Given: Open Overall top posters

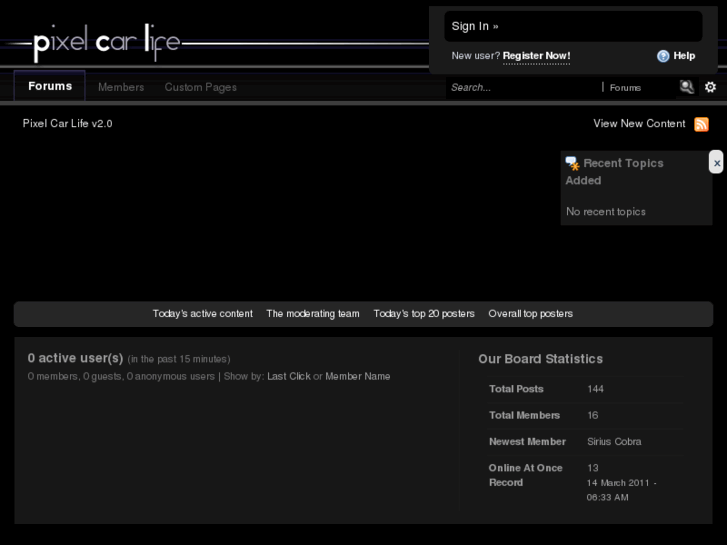Looking at the screenshot, I should pyautogui.click(x=530, y=314).
